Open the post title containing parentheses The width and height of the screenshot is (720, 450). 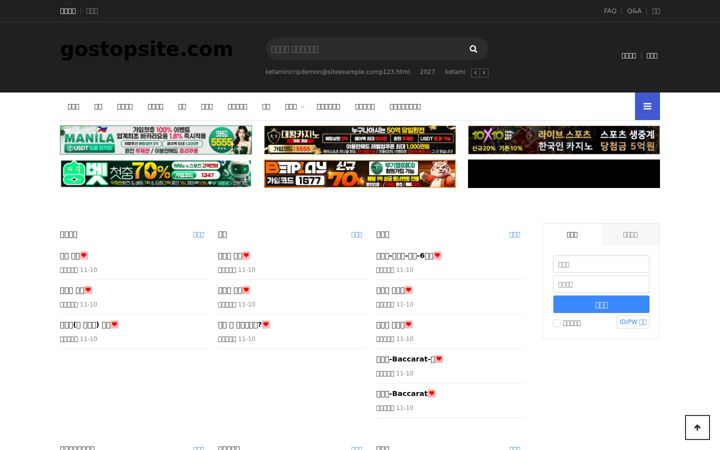tap(85, 325)
